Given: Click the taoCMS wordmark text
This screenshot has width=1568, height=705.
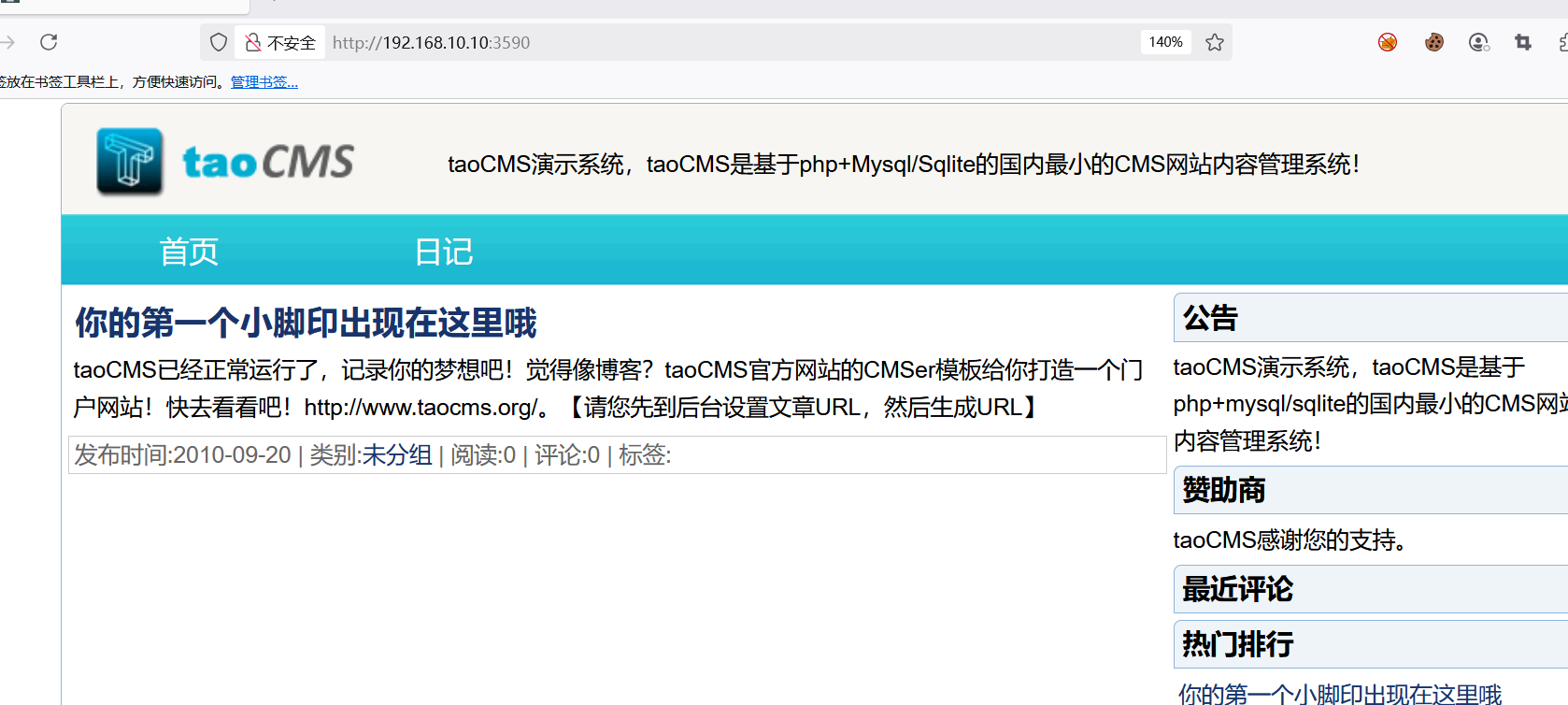Looking at the screenshot, I should [x=268, y=162].
